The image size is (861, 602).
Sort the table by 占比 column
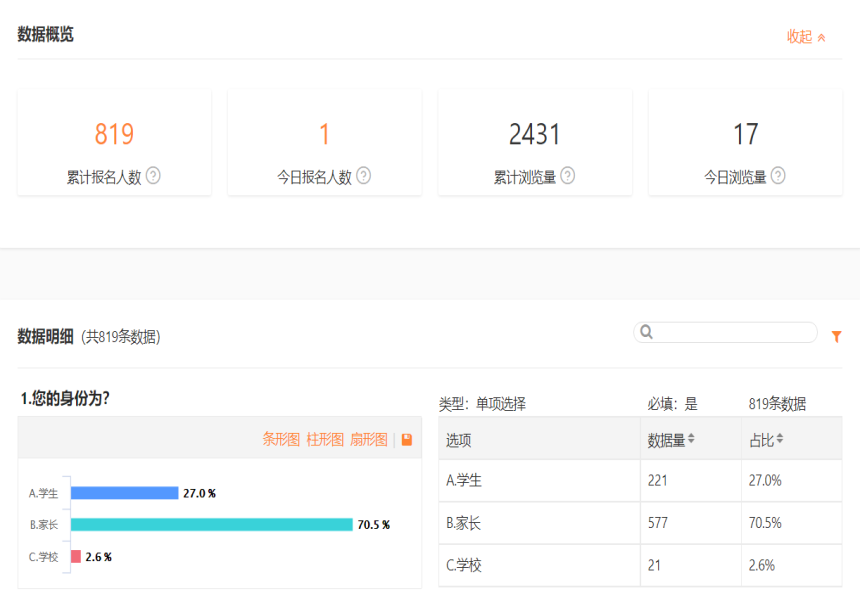pos(780,440)
